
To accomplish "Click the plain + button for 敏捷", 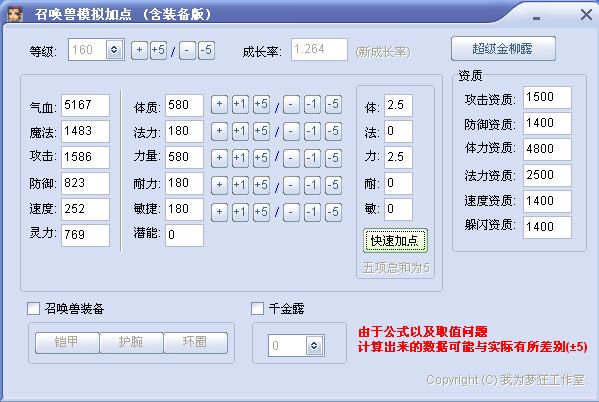I will (x=219, y=212).
